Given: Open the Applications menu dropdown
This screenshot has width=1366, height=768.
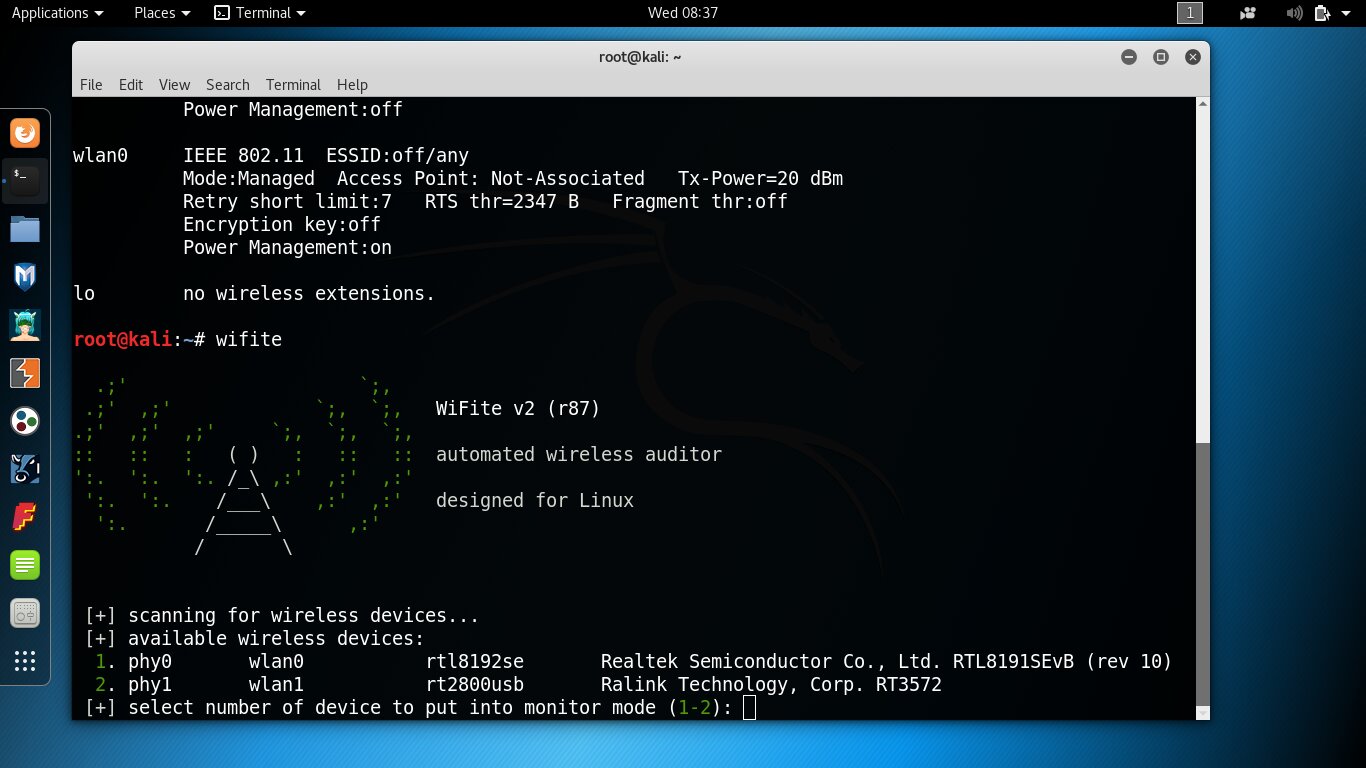Looking at the screenshot, I should (57, 13).
